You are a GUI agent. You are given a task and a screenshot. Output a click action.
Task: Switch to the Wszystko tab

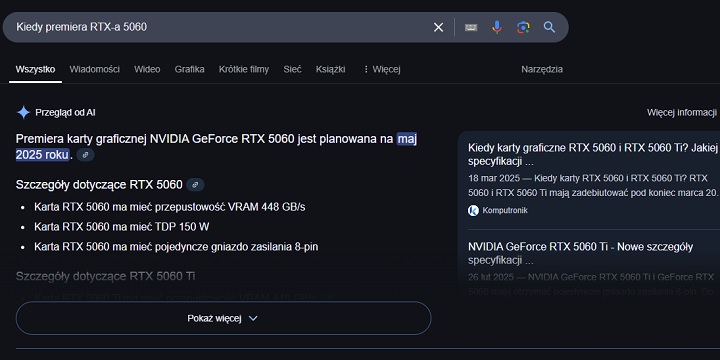point(35,69)
